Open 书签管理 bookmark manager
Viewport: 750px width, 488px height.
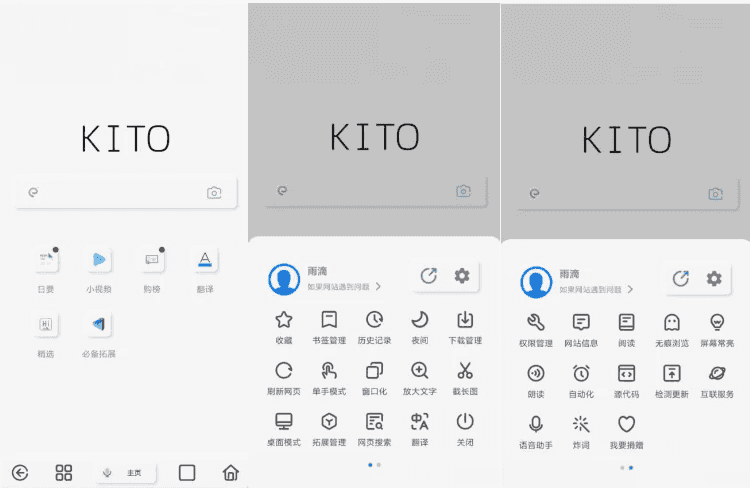(x=329, y=320)
